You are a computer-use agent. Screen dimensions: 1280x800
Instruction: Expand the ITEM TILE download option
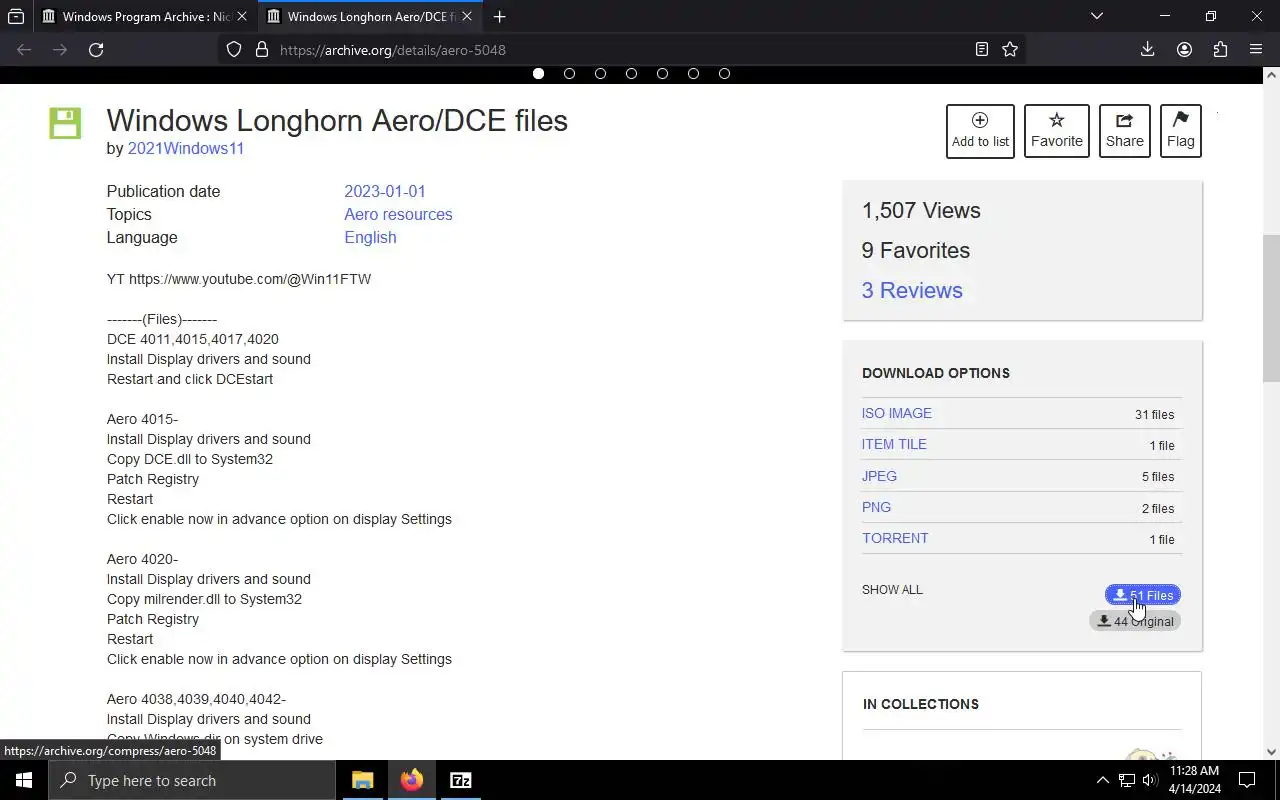point(894,444)
